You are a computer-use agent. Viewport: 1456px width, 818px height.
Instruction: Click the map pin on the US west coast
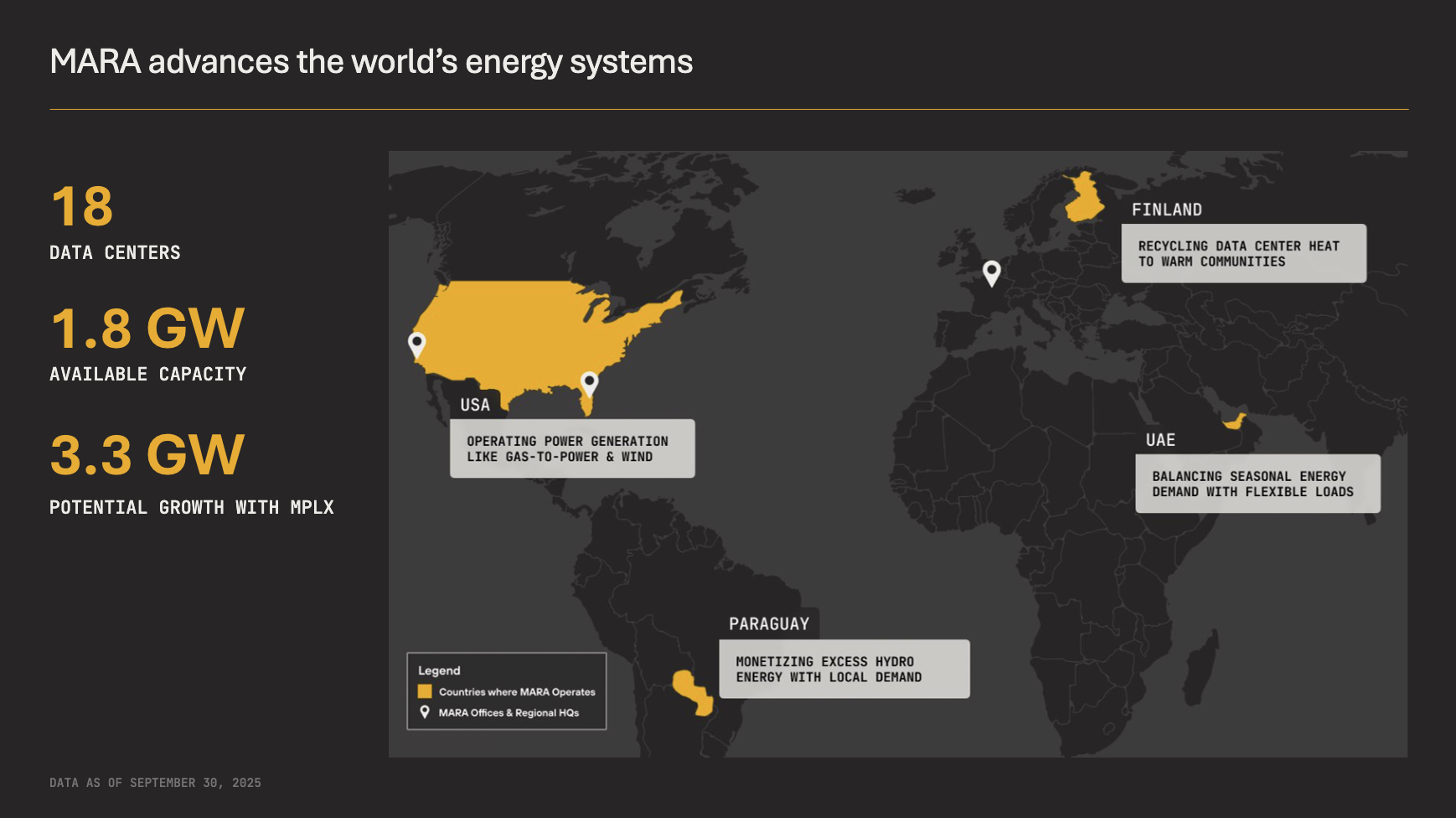pyautogui.click(x=416, y=344)
